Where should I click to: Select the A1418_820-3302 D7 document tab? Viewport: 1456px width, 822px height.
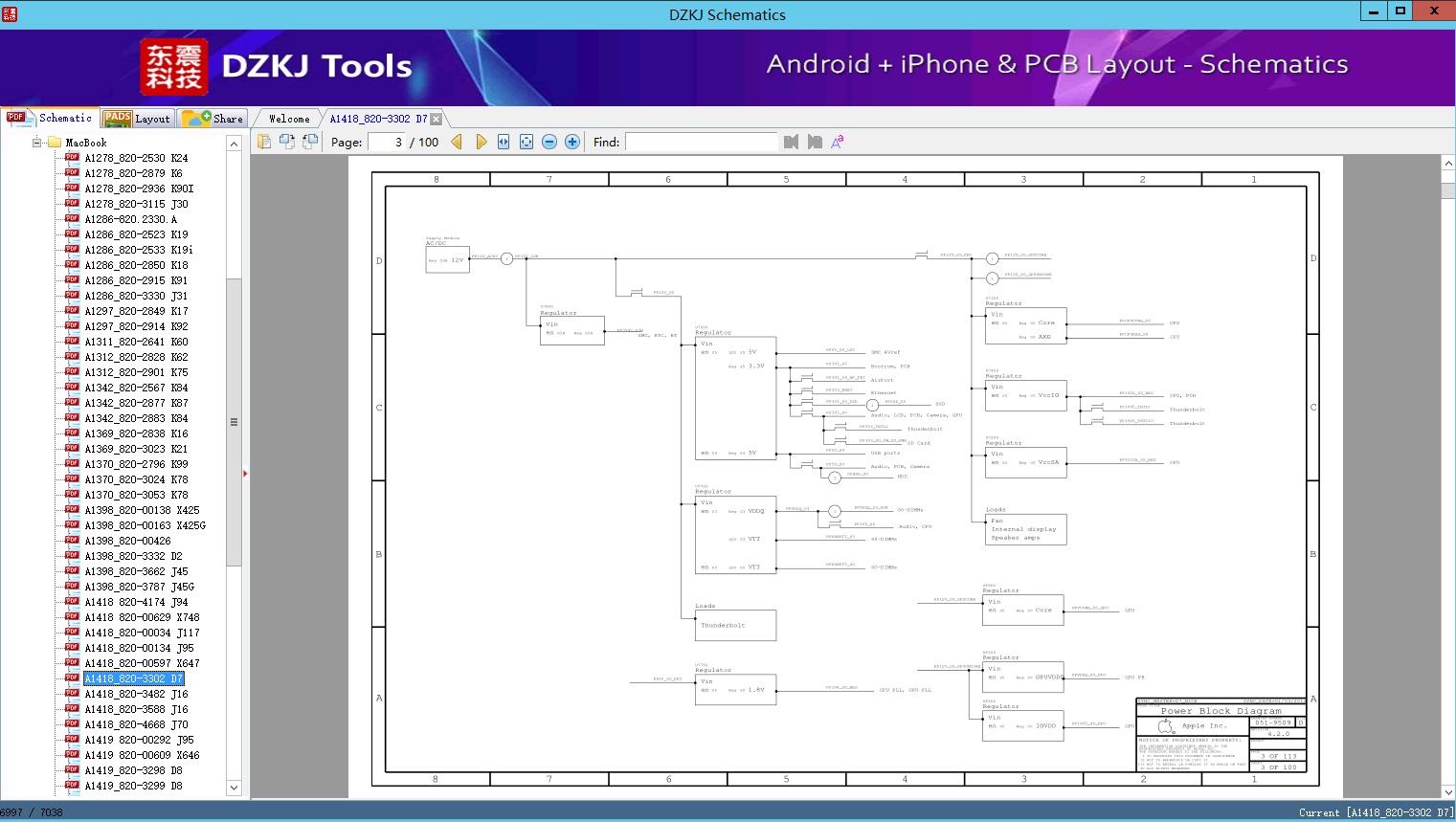(378, 119)
